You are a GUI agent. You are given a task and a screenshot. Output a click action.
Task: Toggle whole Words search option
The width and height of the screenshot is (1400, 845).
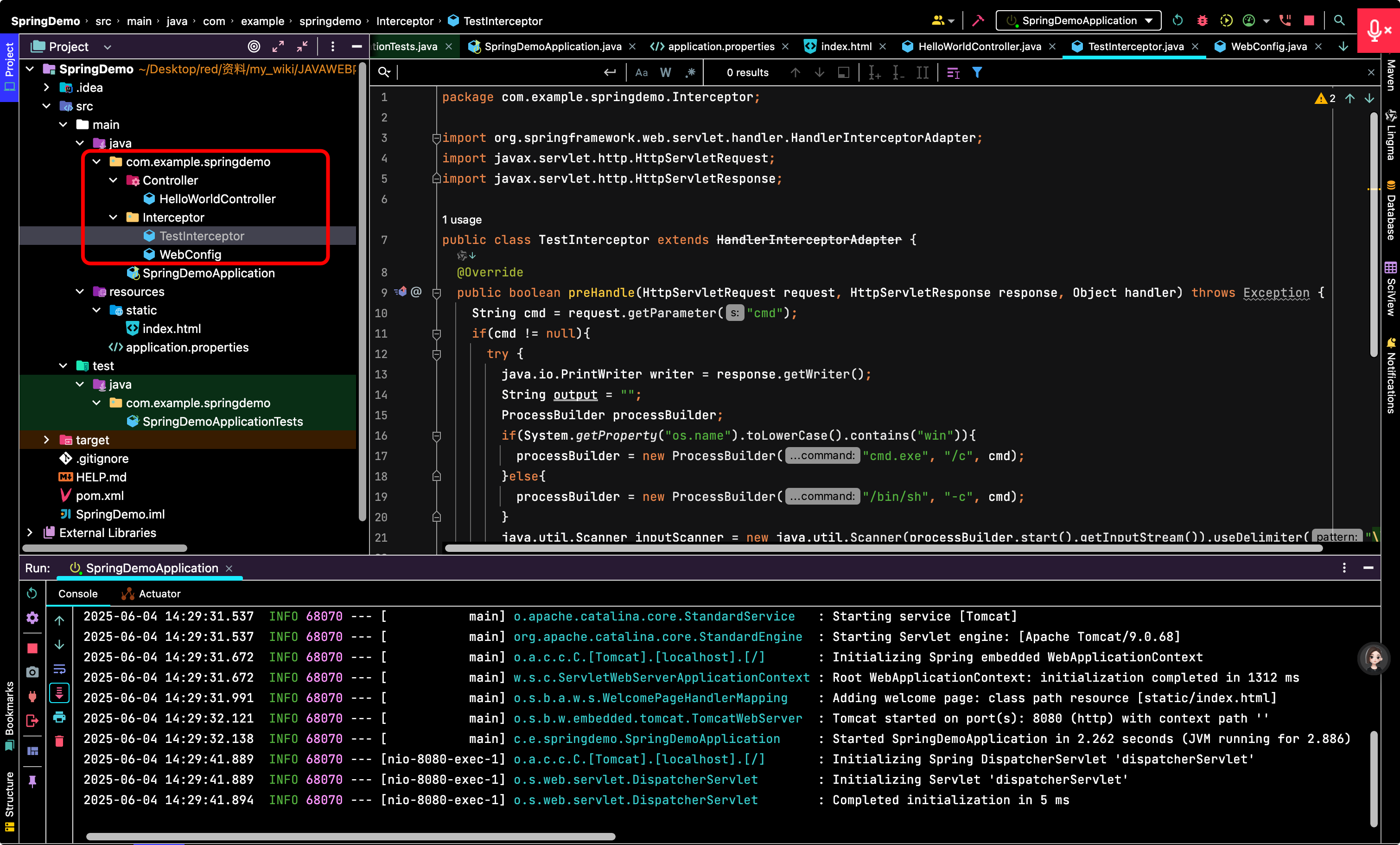tap(665, 73)
